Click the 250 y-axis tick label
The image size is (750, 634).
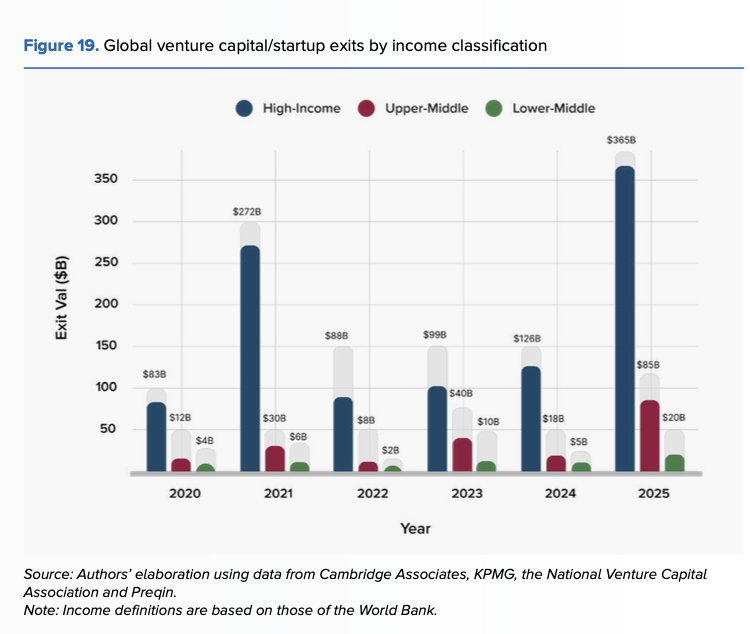(x=106, y=262)
